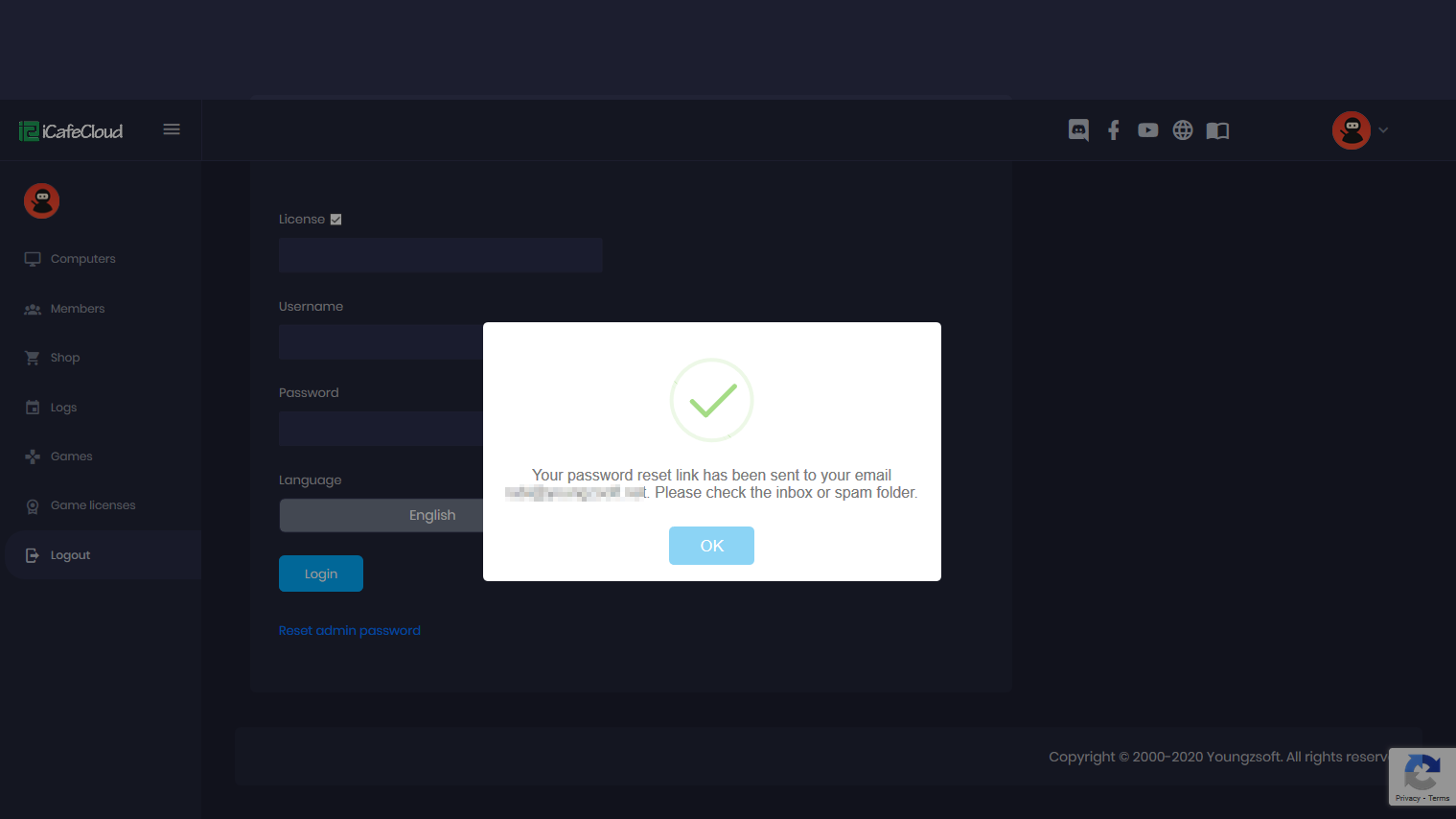Click the Members people icon
The height and width of the screenshot is (819, 1456).
point(33,309)
